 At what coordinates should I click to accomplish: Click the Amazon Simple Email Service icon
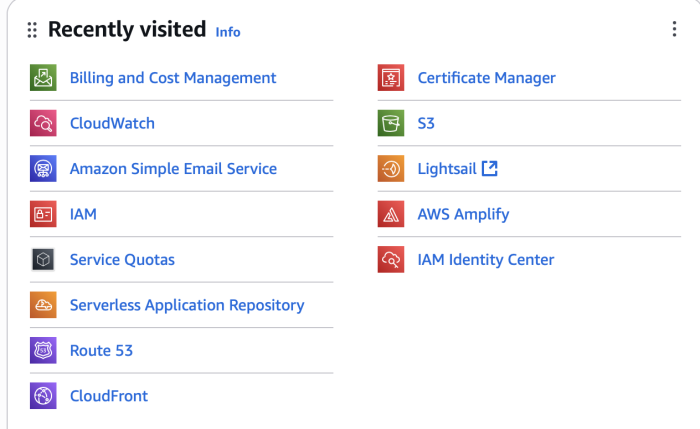click(x=43, y=169)
